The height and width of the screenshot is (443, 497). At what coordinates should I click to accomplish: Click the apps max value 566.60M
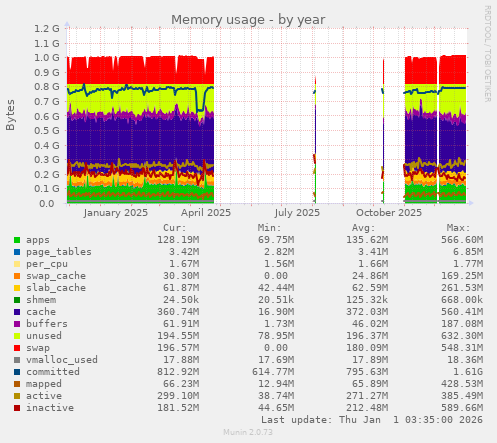coord(462,240)
